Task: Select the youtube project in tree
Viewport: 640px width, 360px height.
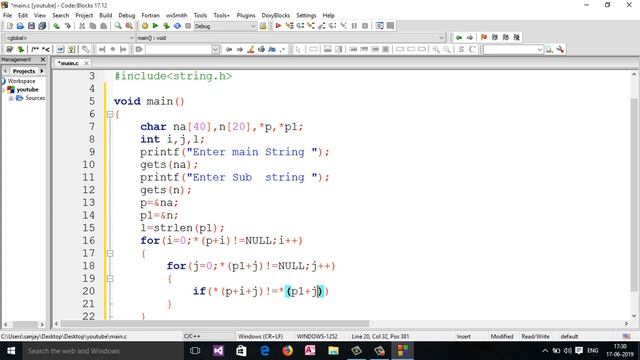Action: [x=27, y=90]
